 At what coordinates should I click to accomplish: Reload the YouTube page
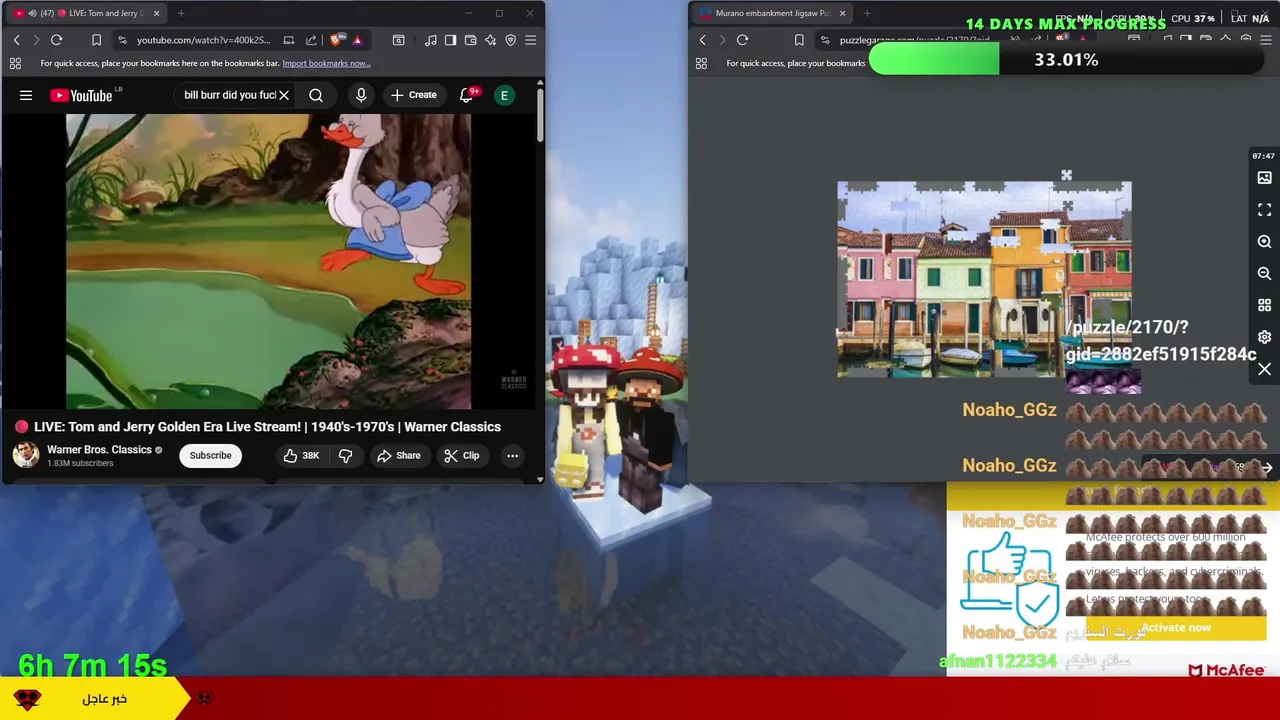57,40
